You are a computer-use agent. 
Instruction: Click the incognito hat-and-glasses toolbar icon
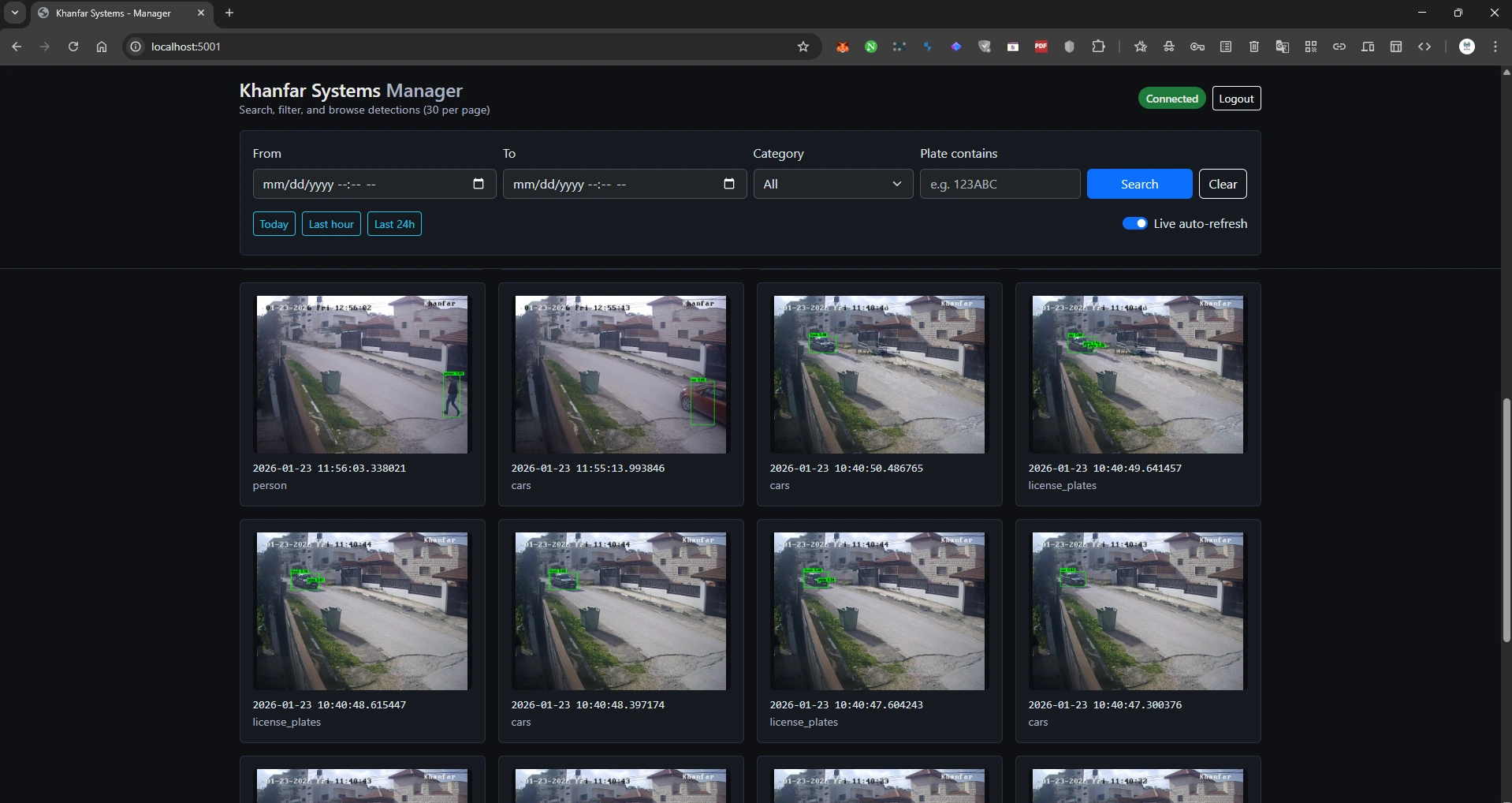tap(1169, 47)
